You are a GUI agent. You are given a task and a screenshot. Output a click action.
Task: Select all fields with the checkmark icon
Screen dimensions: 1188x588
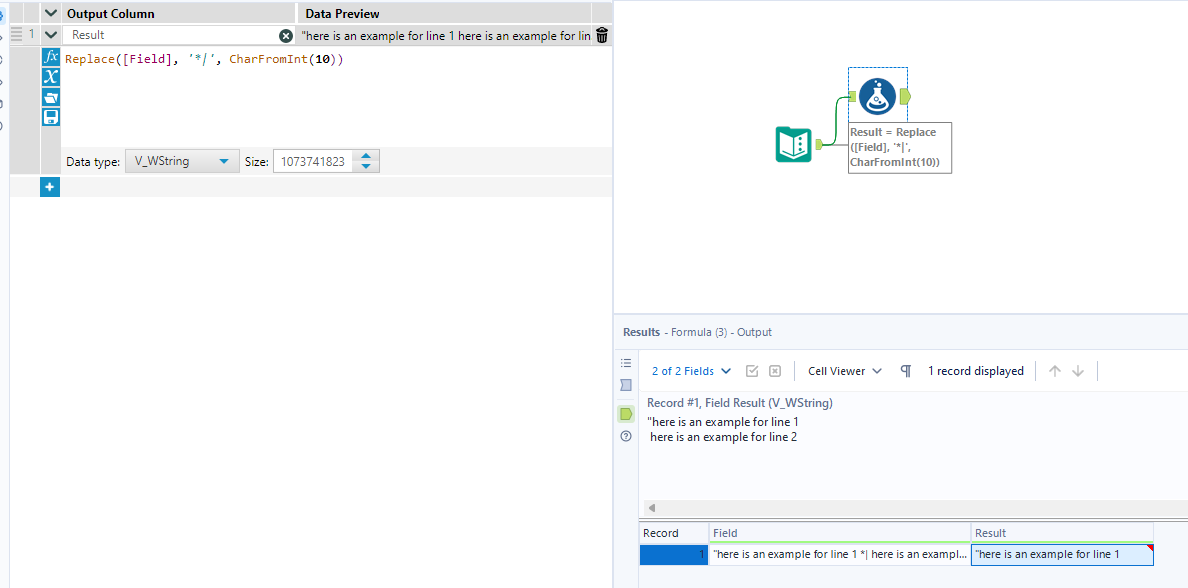click(752, 370)
